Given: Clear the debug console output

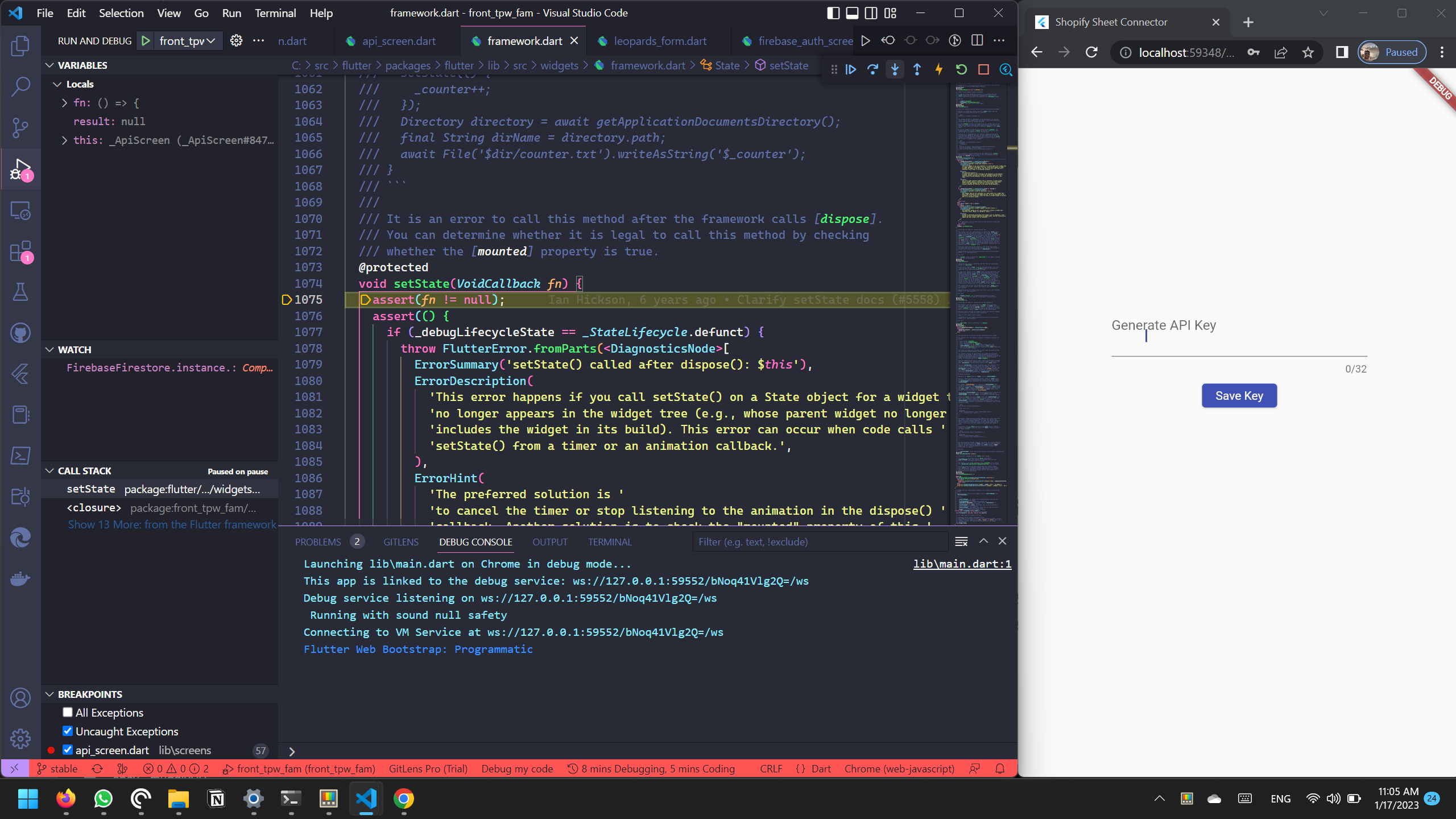Looking at the screenshot, I should pyautogui.click(x=961, y=541).
